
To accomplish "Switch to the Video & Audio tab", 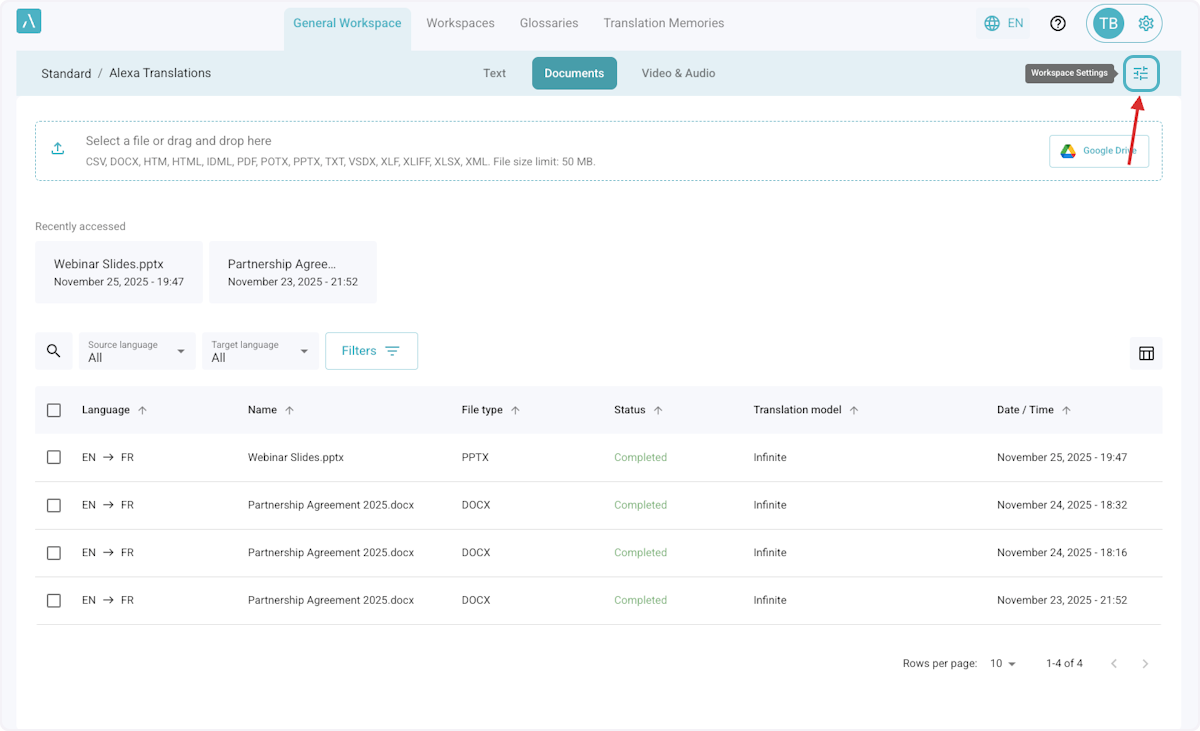I will click(x=678, y=73).
